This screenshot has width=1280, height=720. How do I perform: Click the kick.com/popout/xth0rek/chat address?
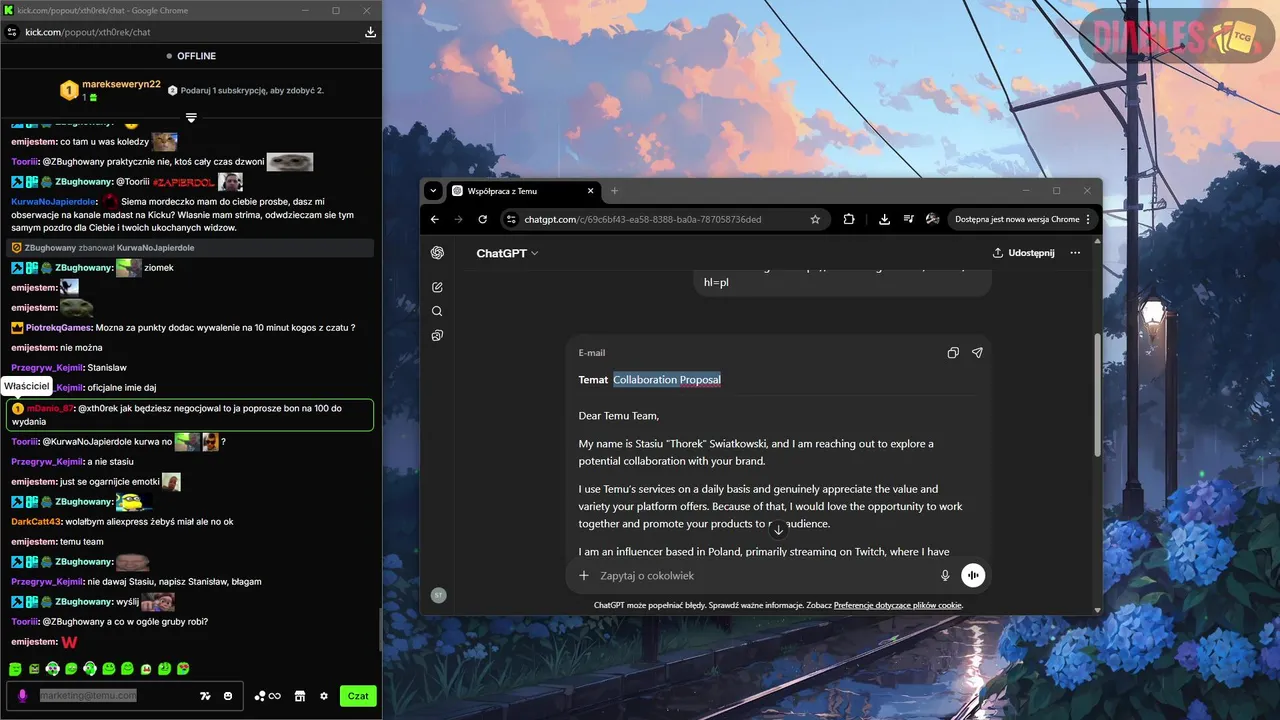[87, 32]
